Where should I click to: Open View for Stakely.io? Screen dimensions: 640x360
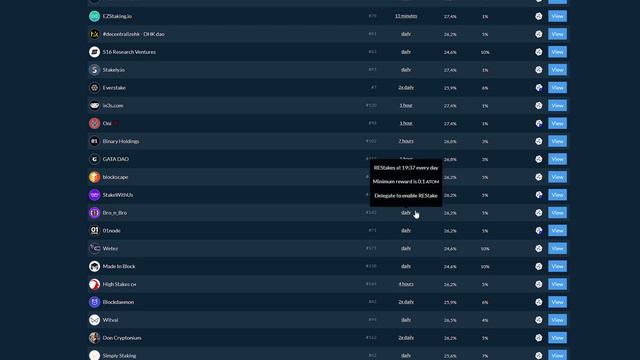(557, 70)
